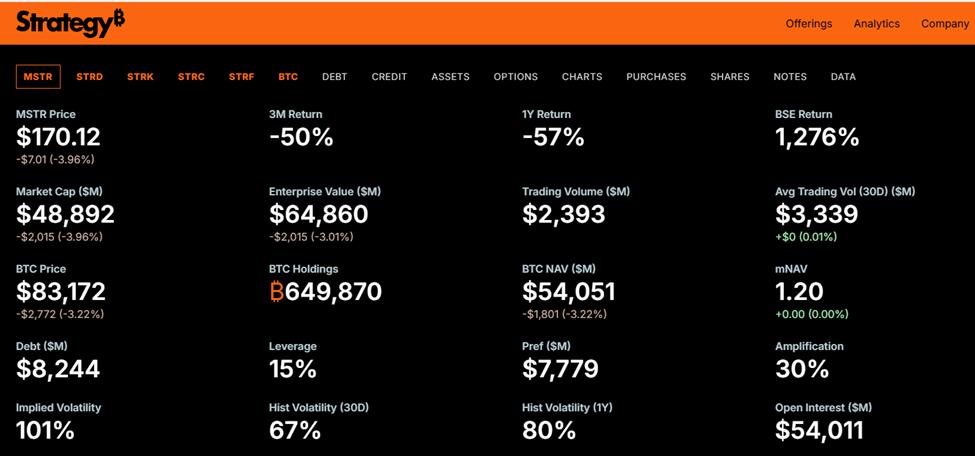Select the MSTR tab
This screenshot has width=975, height=456.
tap(38, 77)
